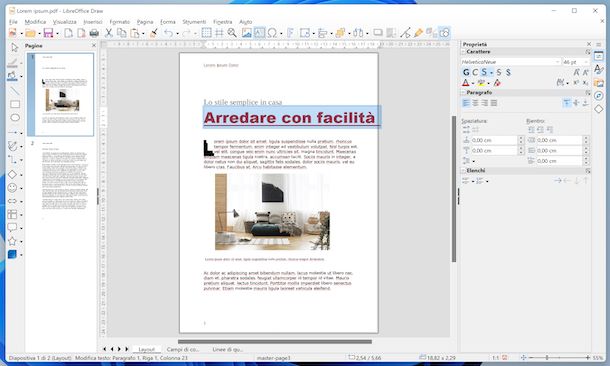The image size is (610, 366).
Task: Insert image using the picture icon
Action: coord(246,33)
